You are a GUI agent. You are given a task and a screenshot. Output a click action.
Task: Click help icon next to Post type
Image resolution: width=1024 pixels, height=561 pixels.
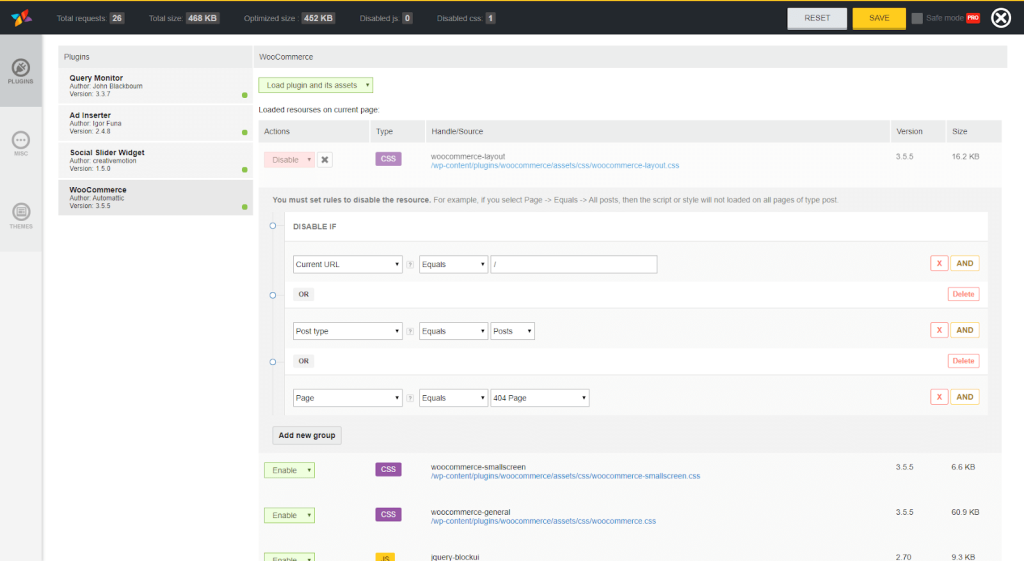point(410,331)
